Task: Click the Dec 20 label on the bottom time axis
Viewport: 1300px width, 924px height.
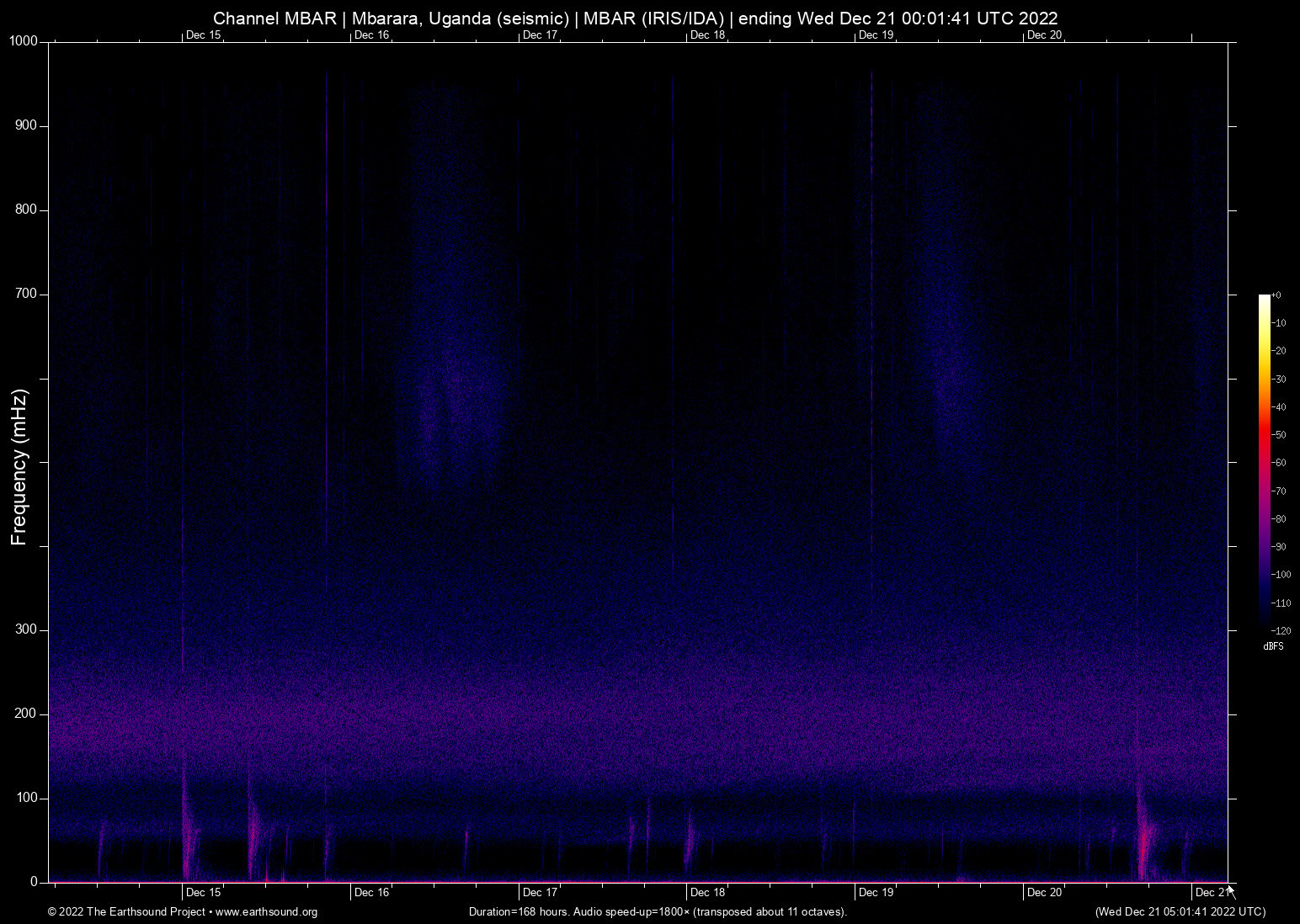Action: pyautogui.click(x=1044, y=892)
